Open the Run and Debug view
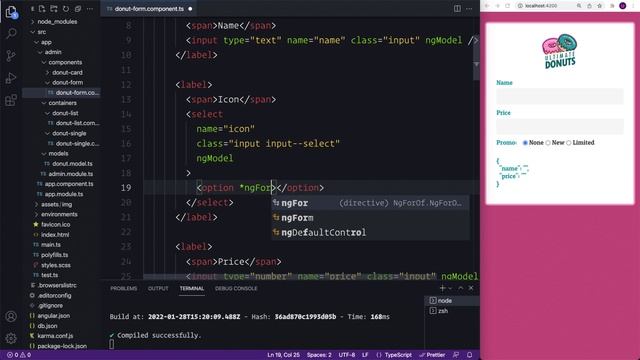640x360 pixels. [11, 78]
